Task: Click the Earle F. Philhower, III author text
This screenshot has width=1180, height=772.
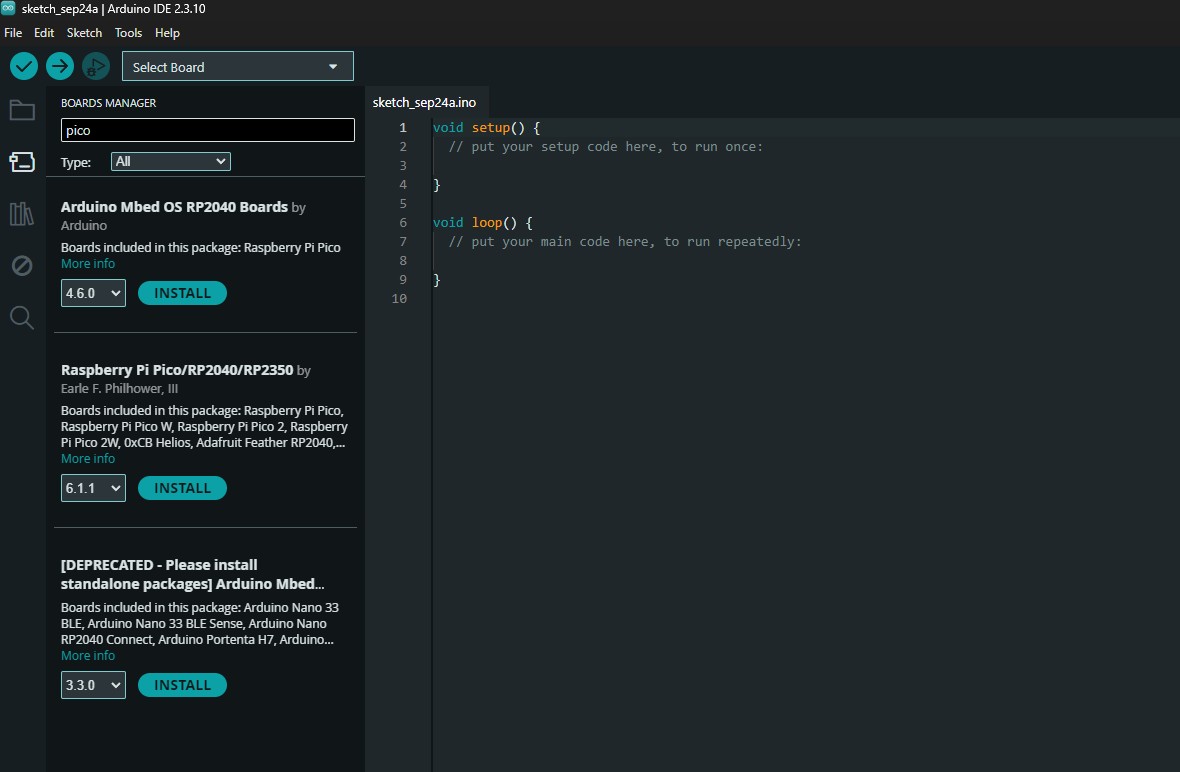Action: coord(120,388)
